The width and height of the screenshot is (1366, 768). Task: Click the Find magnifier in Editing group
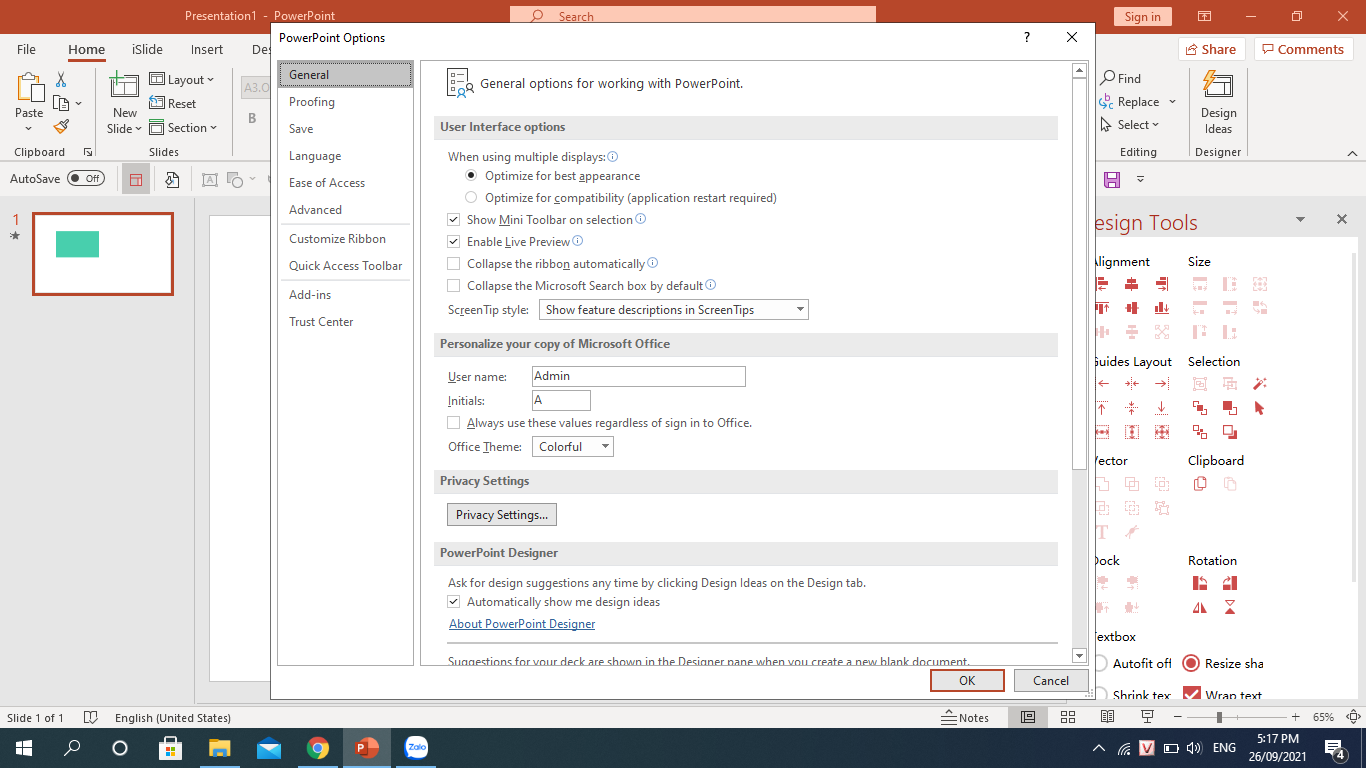coord(1108,78)
